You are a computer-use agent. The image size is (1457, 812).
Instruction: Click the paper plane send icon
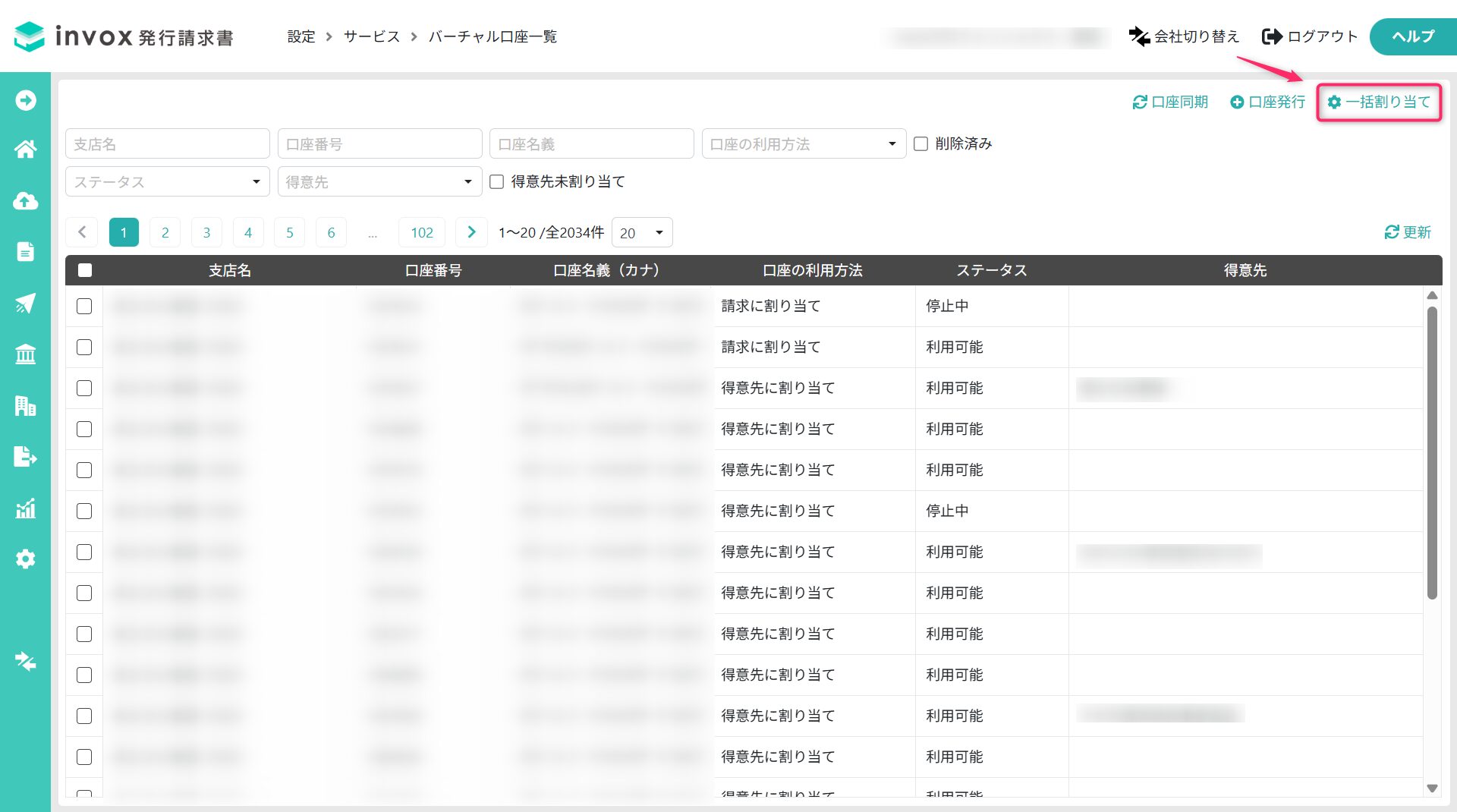pyautogui.click(x=25, y=304)
